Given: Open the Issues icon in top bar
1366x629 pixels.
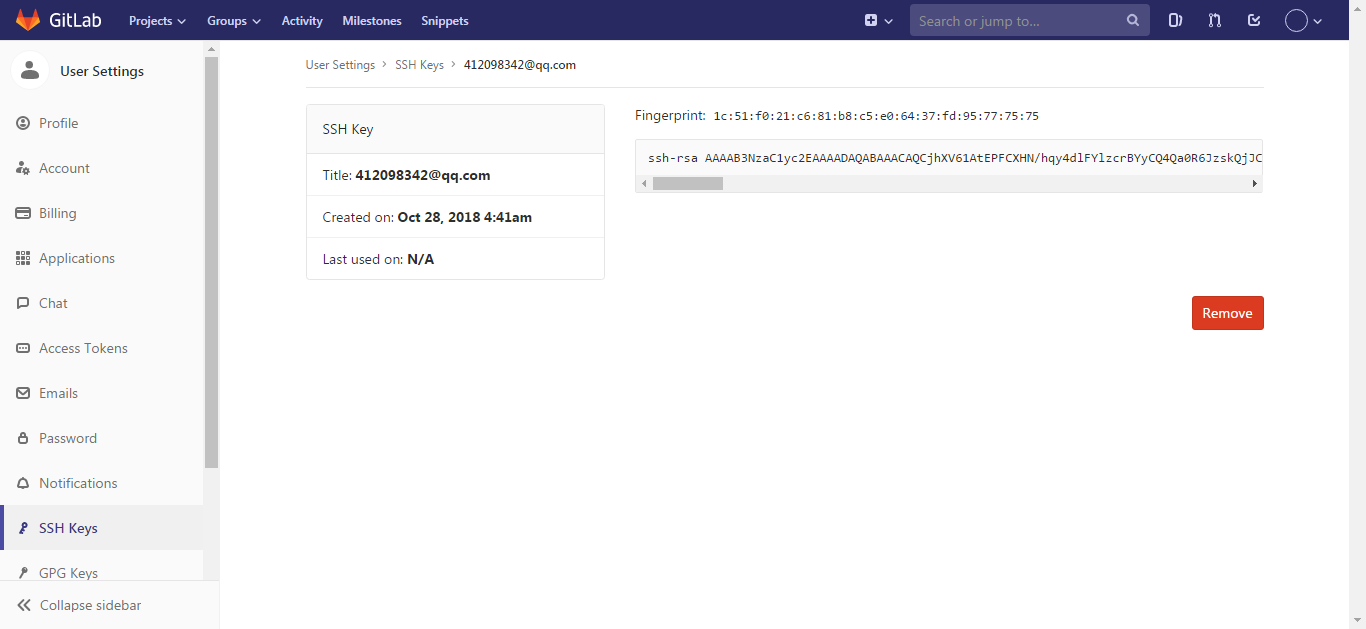Looking at the screenshot, I should point(1175,20).
